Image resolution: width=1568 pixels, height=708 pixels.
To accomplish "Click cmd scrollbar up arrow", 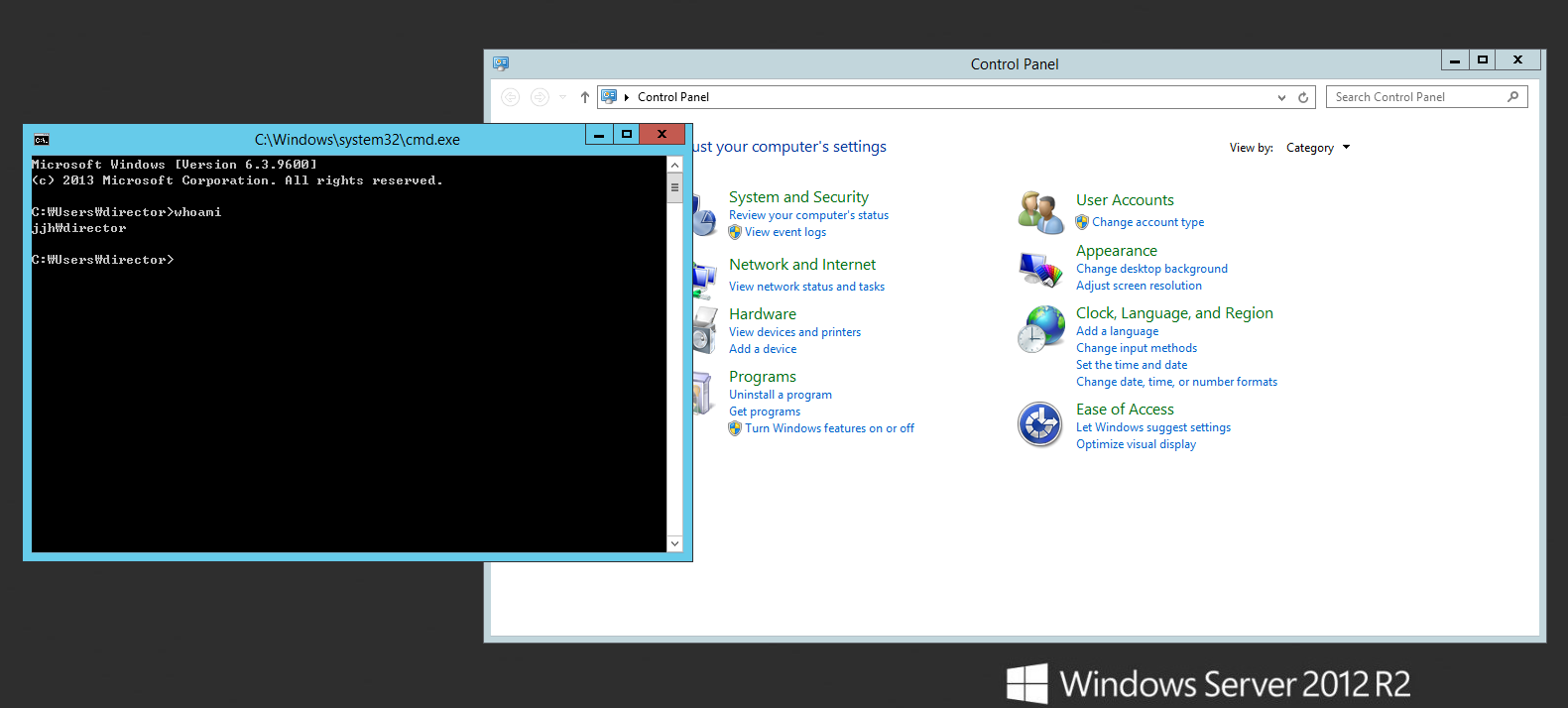I will (x=674, y=165).
